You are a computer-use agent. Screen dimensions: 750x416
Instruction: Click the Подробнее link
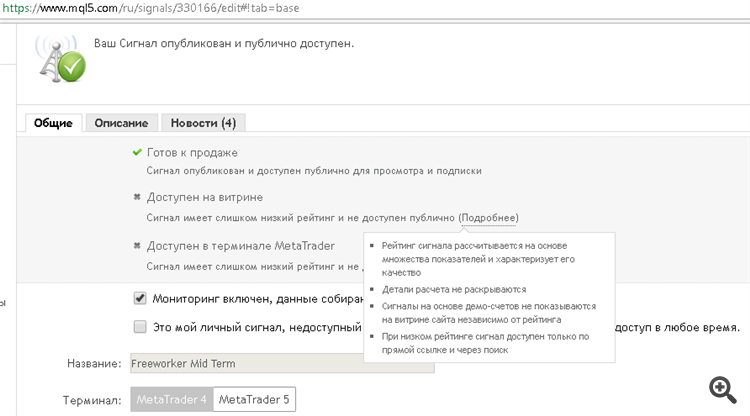pos(488,218)
